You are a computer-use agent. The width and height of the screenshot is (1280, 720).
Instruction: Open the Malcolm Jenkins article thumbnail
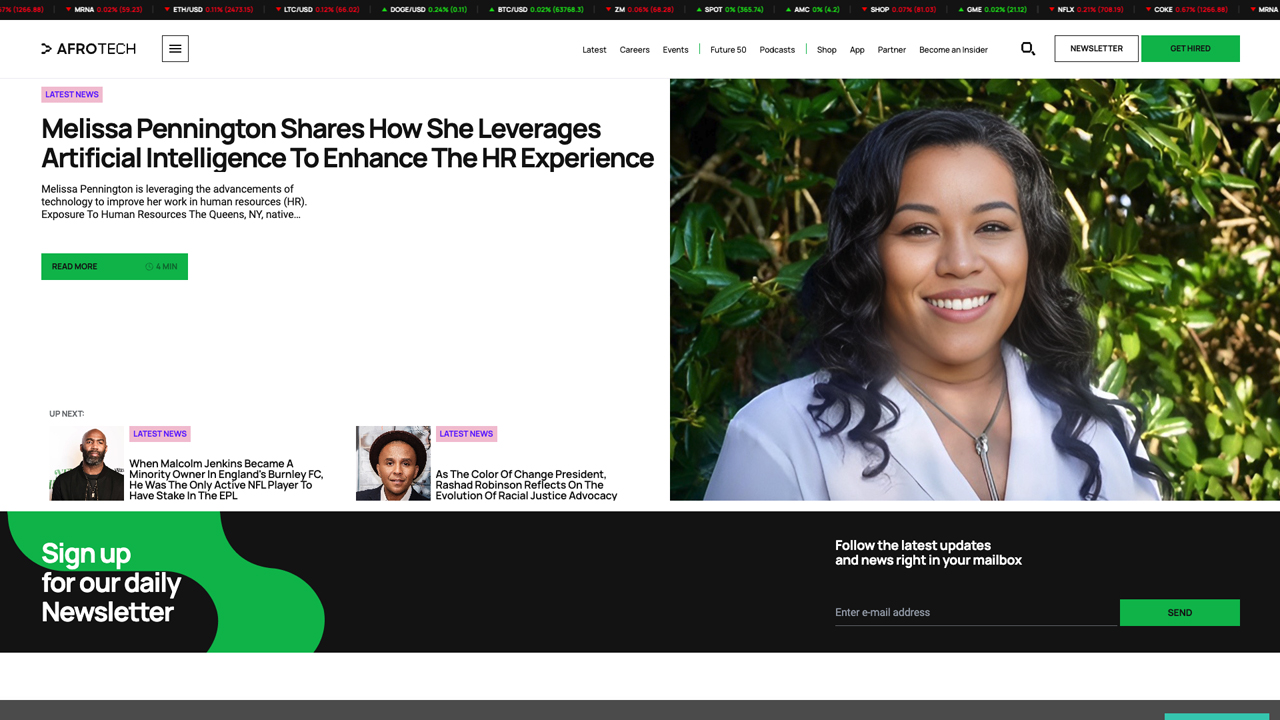coord(87,463)
